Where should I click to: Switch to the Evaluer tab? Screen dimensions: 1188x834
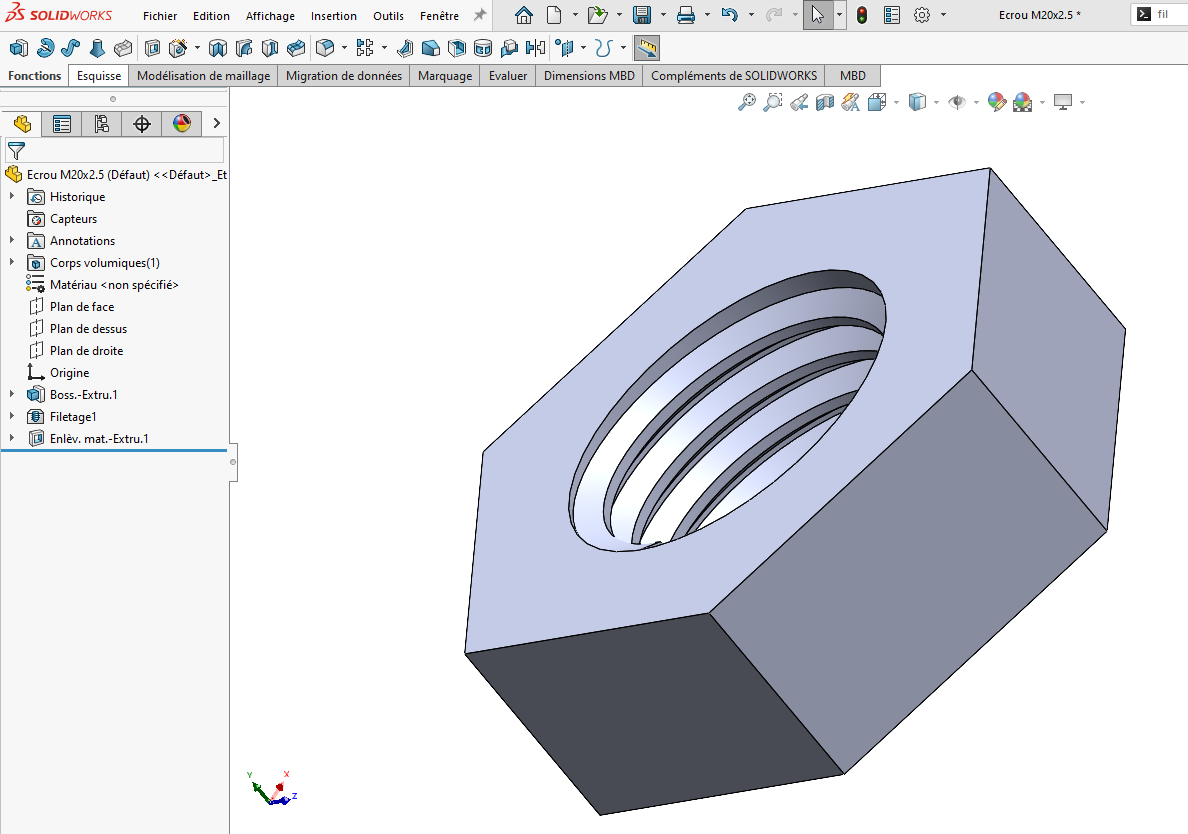[508, 76]
